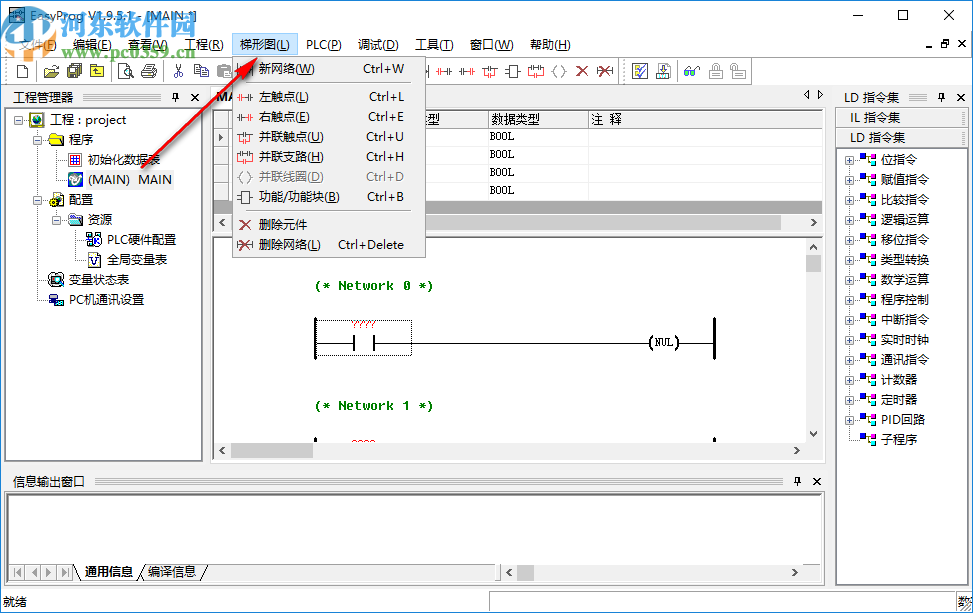Choose 删除元件 menu entry

(x=329, y=225)
